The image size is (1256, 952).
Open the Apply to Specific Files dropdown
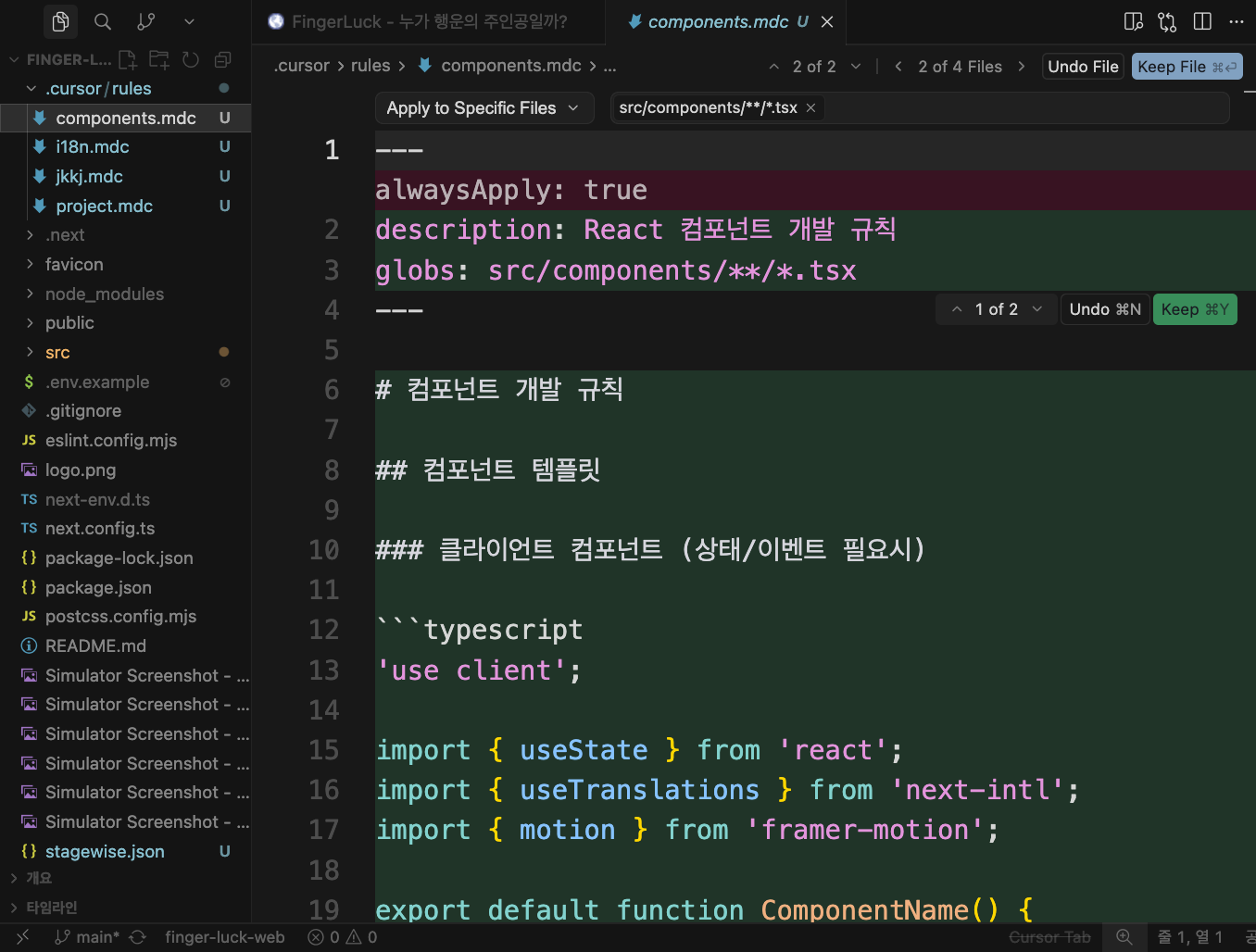coord(482,108)
